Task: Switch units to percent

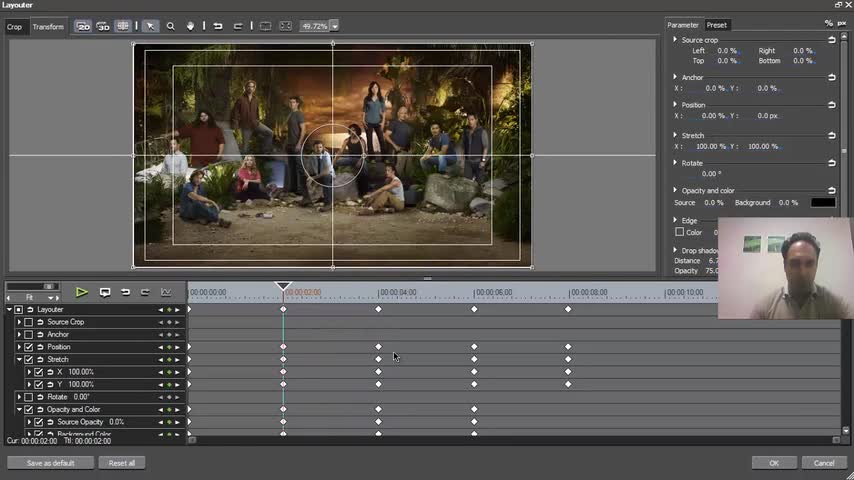Action: [828, 23]
